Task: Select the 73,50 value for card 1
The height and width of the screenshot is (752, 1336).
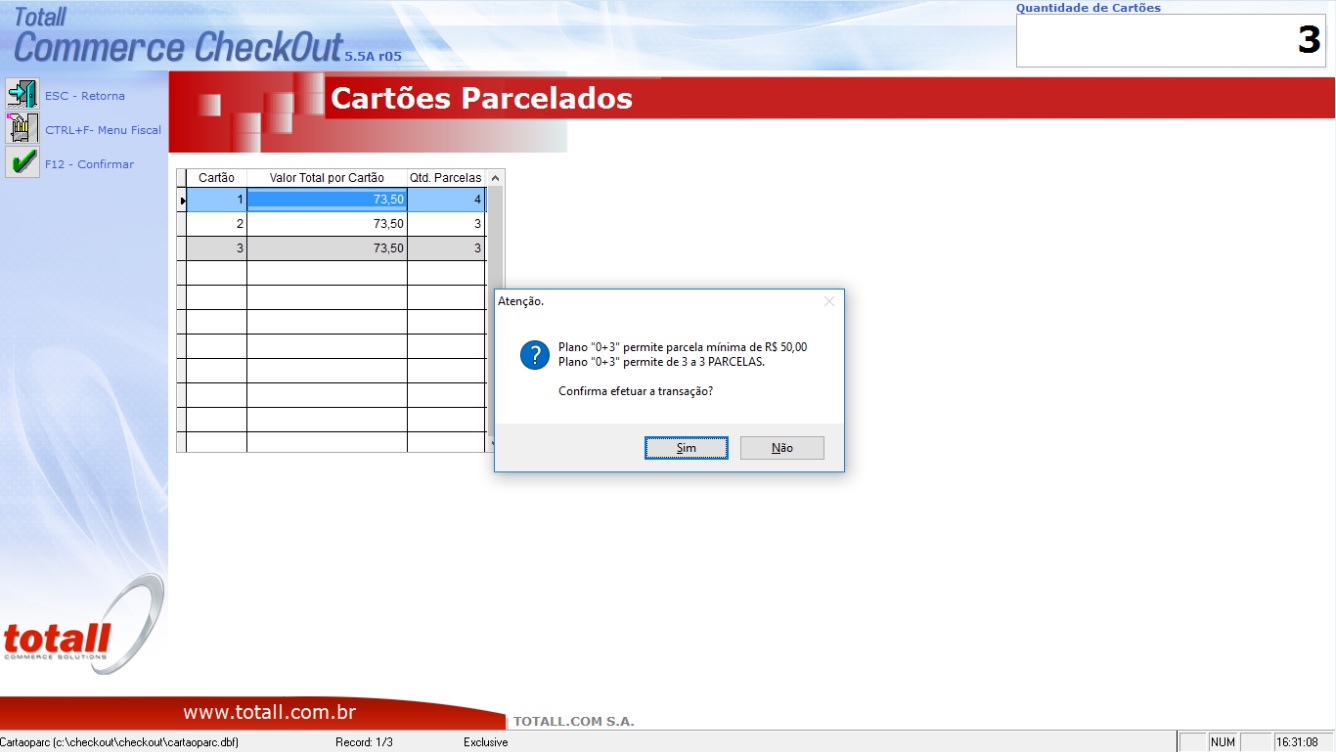Action: tap(327, 200)
